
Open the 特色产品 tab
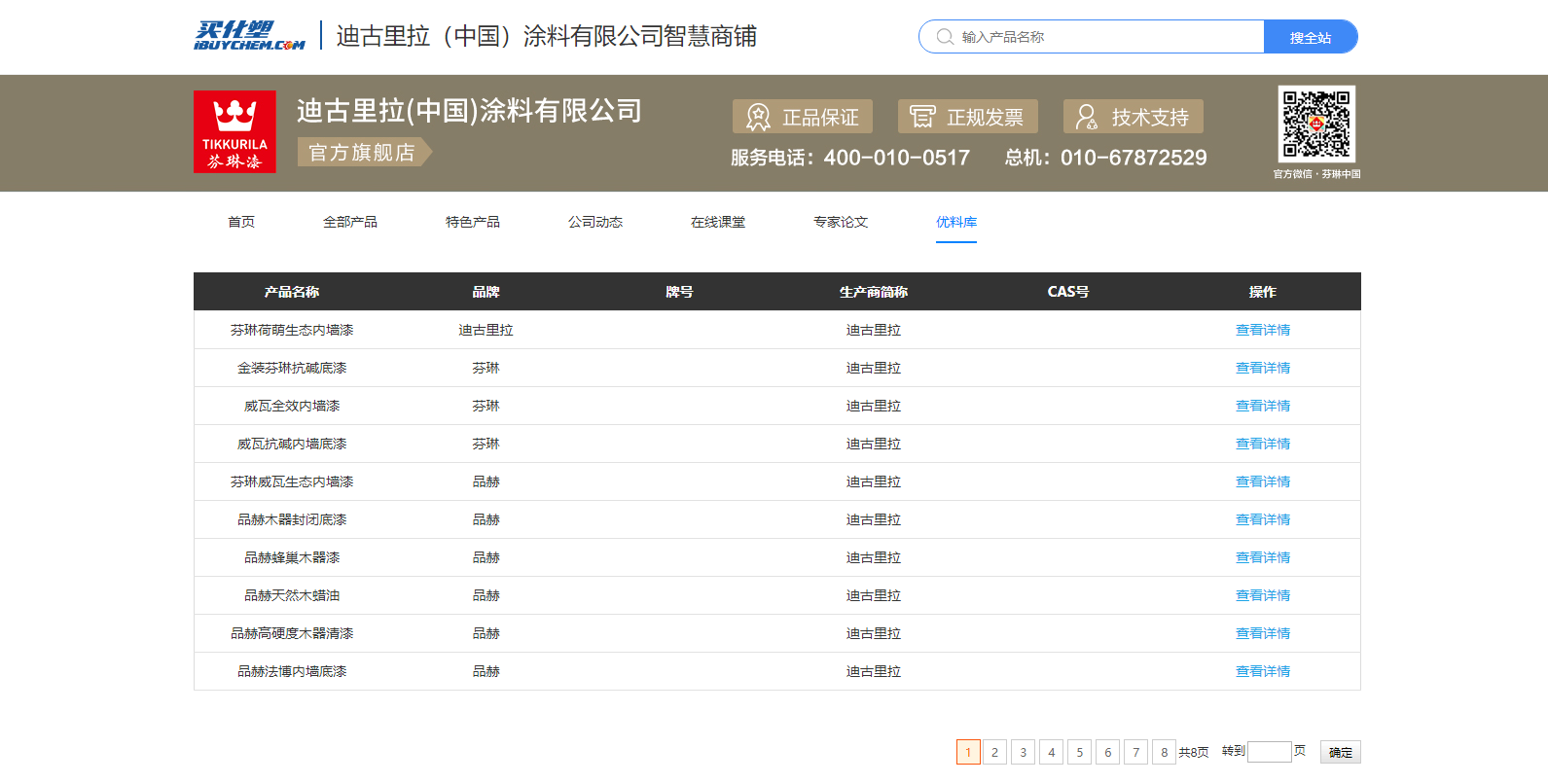[x=473, y=222]
